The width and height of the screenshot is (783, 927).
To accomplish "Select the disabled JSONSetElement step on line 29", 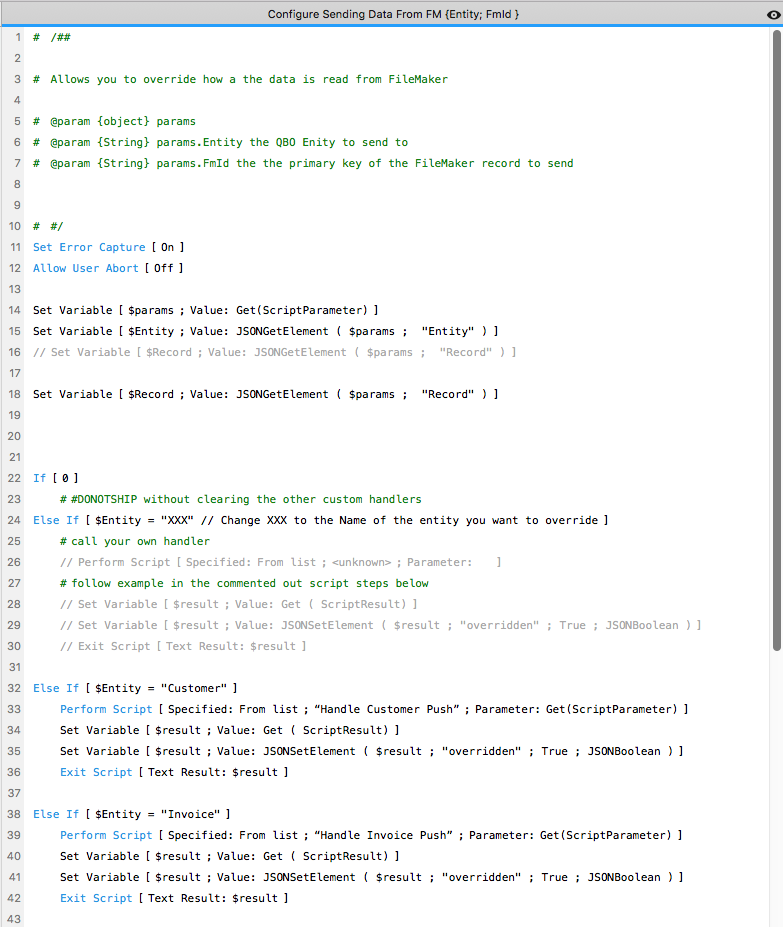I will click(380, 625).
